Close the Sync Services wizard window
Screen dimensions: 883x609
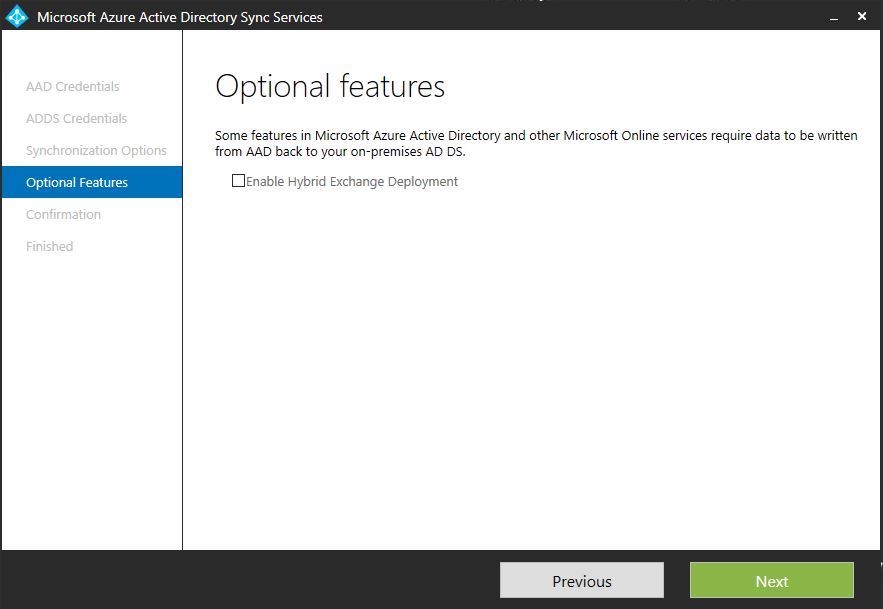coord(862,16)
